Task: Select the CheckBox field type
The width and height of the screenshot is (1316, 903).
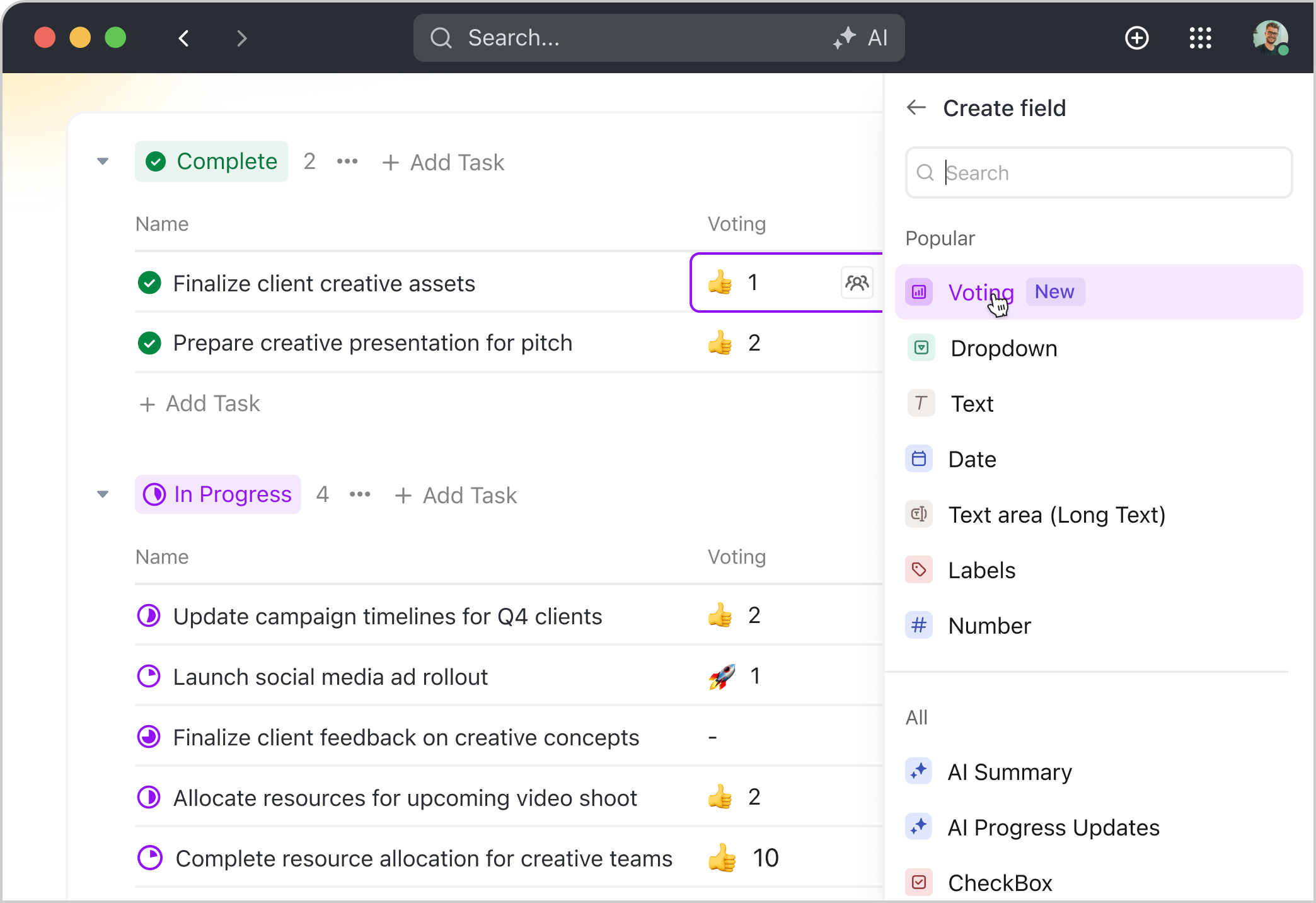Action: [x=1099, y=883]
